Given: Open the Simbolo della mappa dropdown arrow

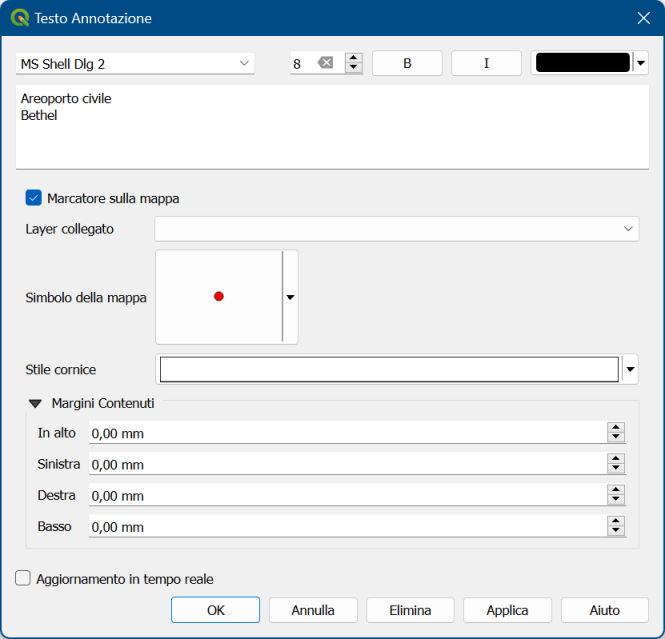Looking at the screenshot, I should pos(290,297).
